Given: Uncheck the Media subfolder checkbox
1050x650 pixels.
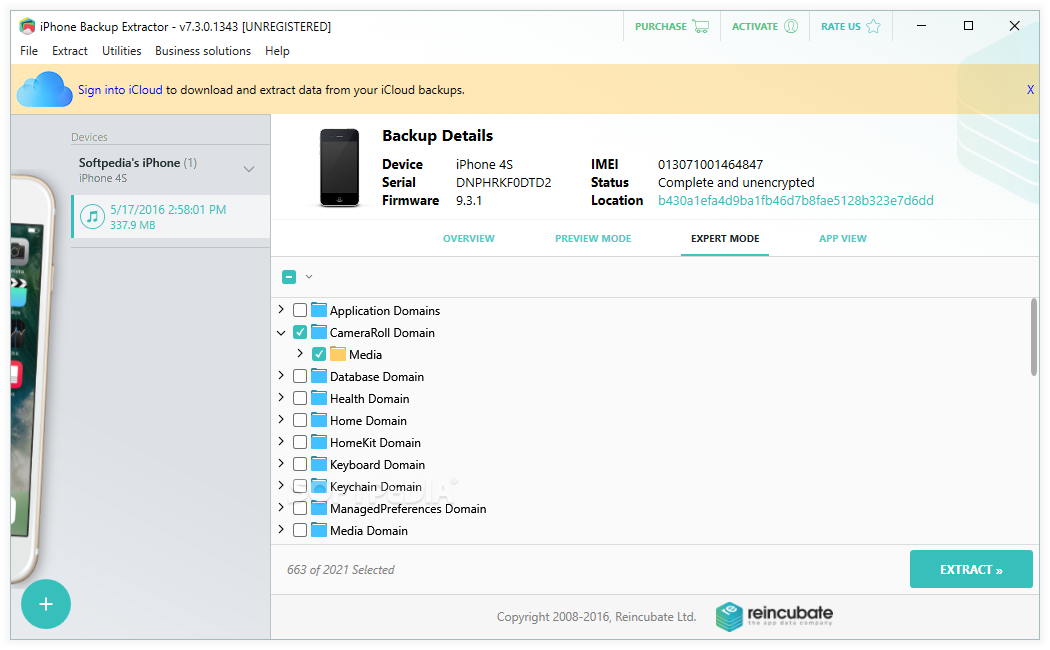Looking at the screenshot, I should pos(319,354).
